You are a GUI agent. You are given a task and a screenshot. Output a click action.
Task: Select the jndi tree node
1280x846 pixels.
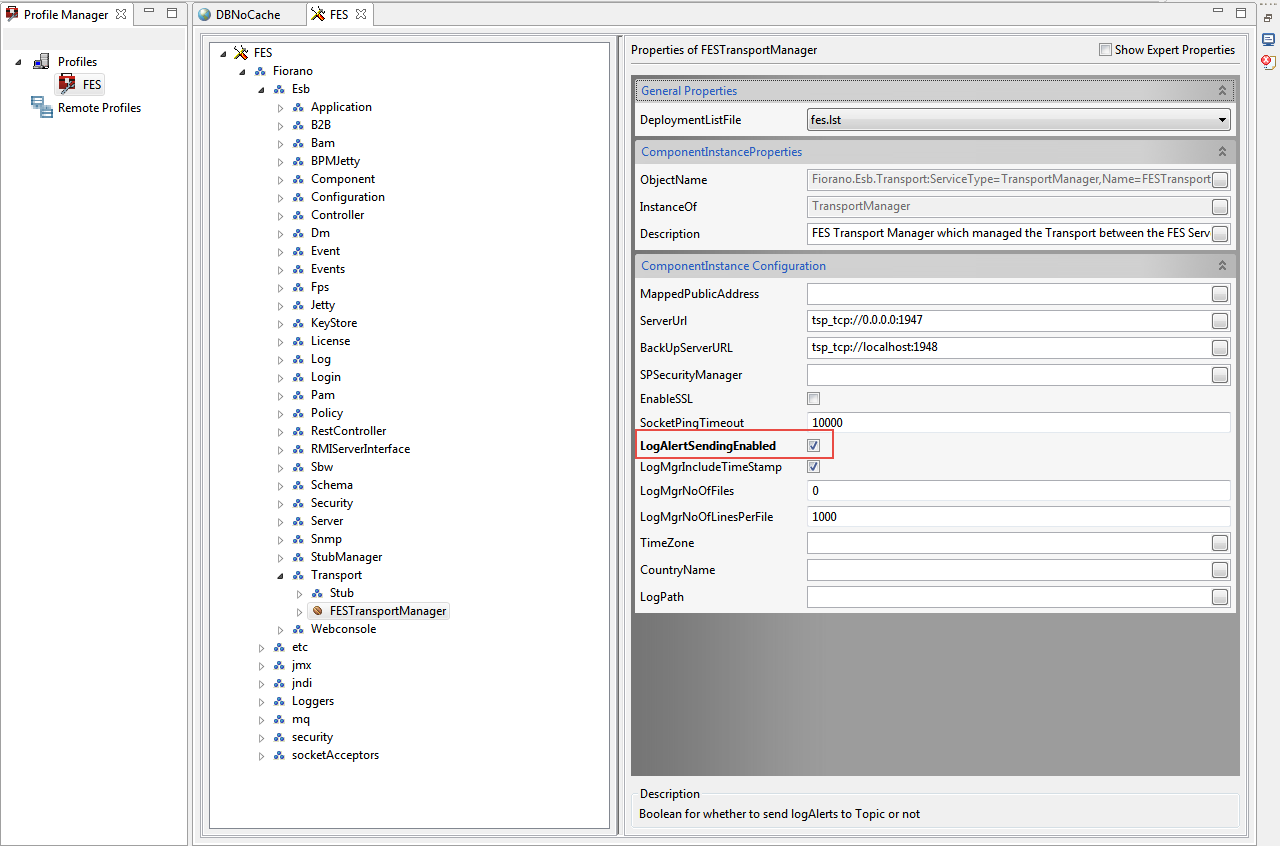pos(302,683)
